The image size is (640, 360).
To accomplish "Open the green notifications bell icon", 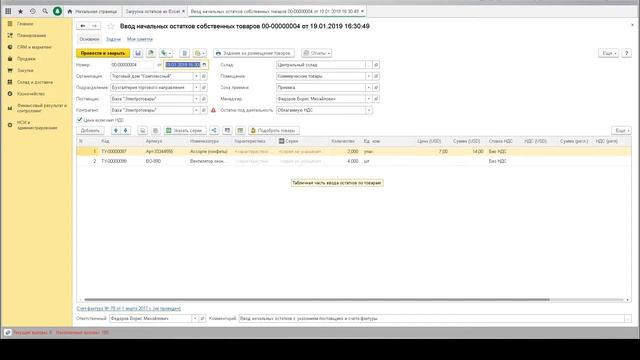I will point(58,11).
